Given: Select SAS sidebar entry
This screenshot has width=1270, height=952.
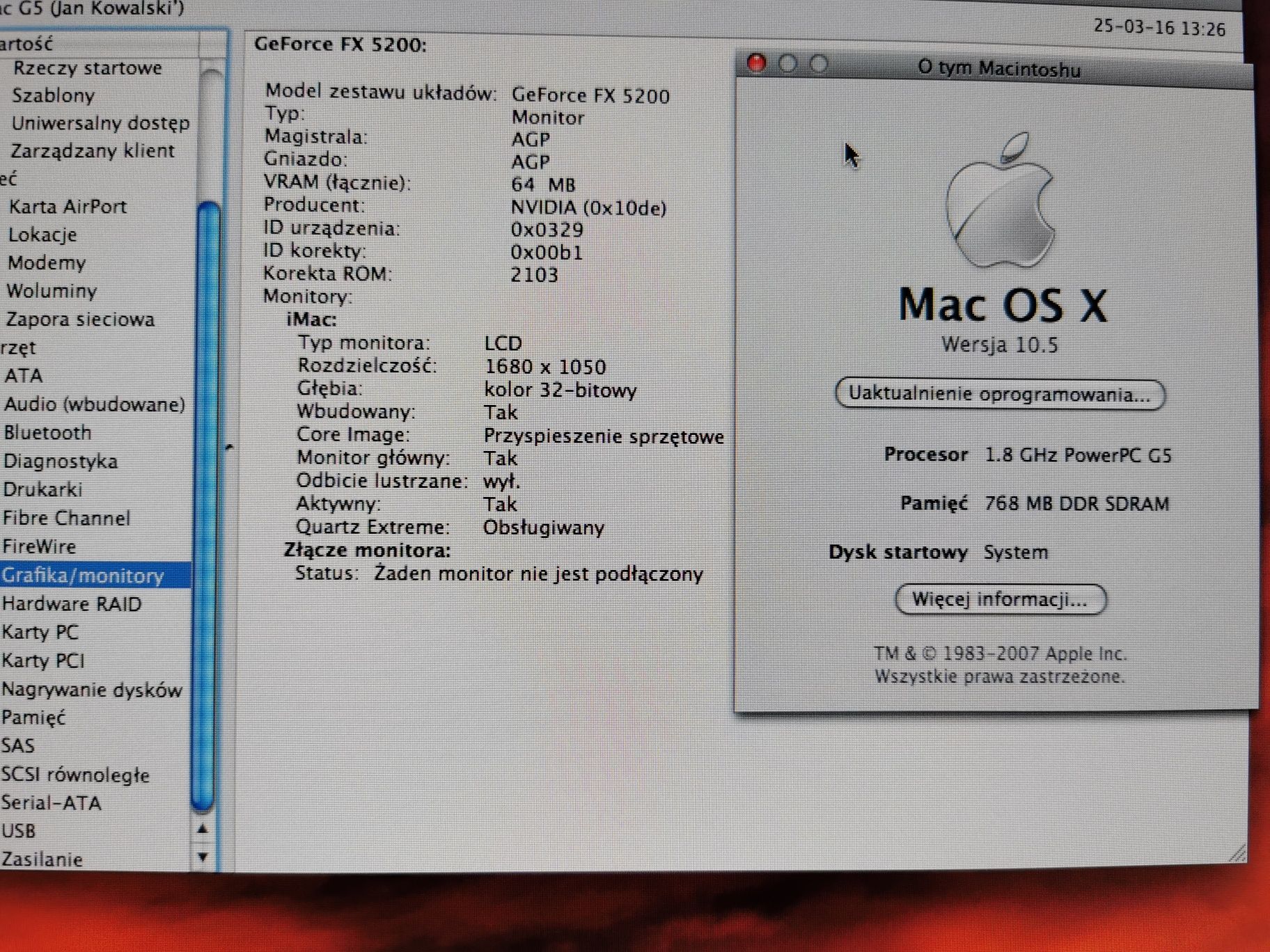Looking at the screenshot, I should (x=17, y=746).
